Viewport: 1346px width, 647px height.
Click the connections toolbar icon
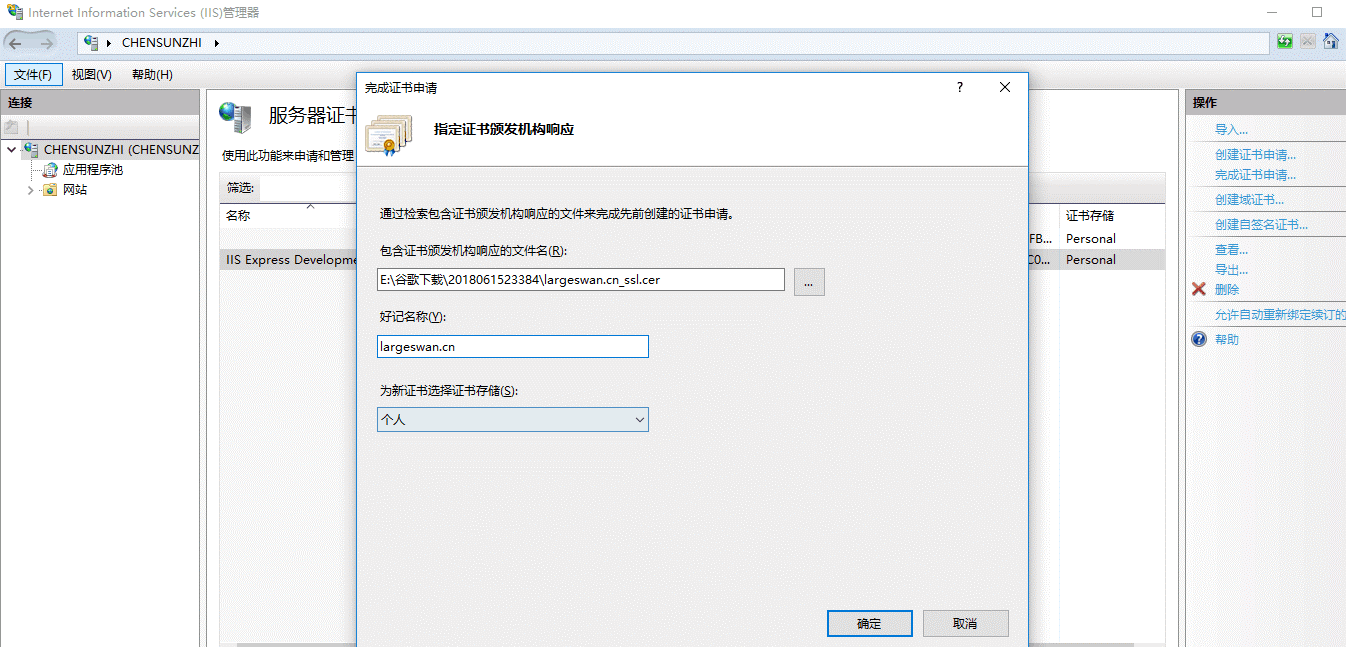click(12, 127)
